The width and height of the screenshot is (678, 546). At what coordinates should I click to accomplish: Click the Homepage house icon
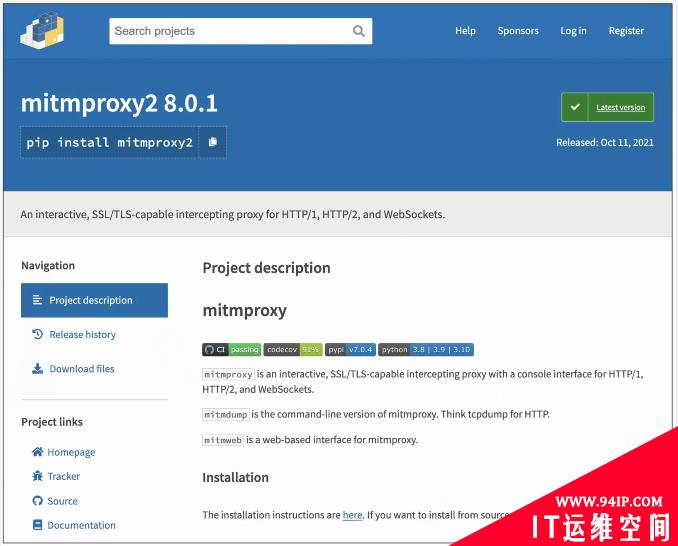(38, 452)
